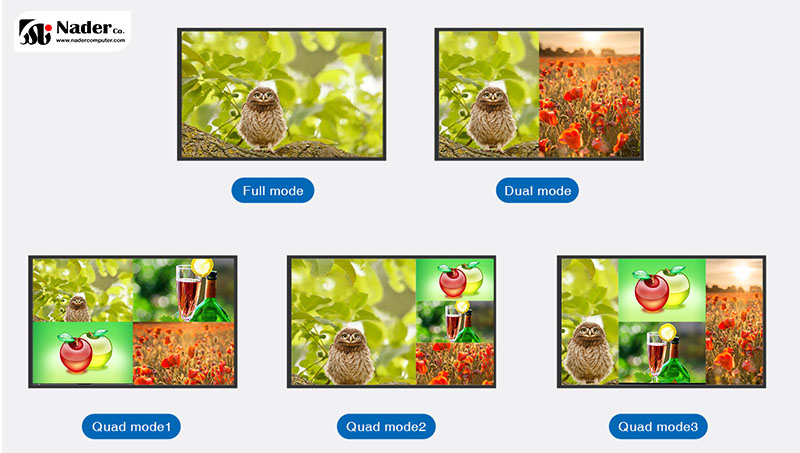
Task: Select the Full mode button
Action: tap(272, 190)
